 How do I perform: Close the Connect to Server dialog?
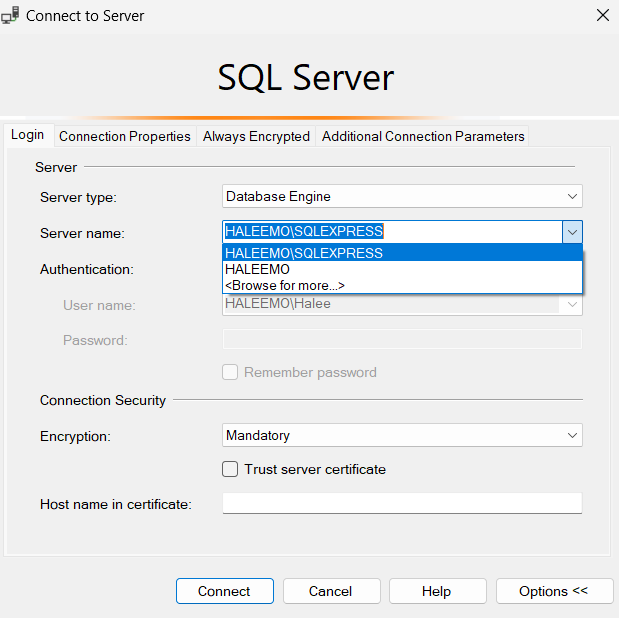tap(602, 15)
